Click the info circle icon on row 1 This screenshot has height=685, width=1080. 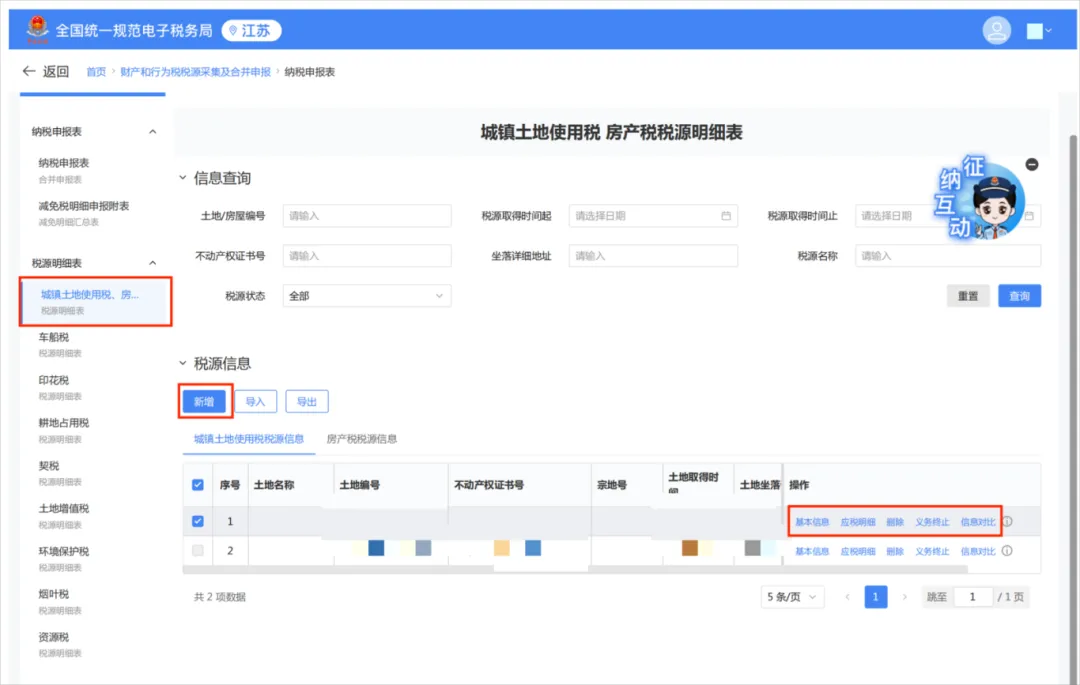(x=1007, y=521)
